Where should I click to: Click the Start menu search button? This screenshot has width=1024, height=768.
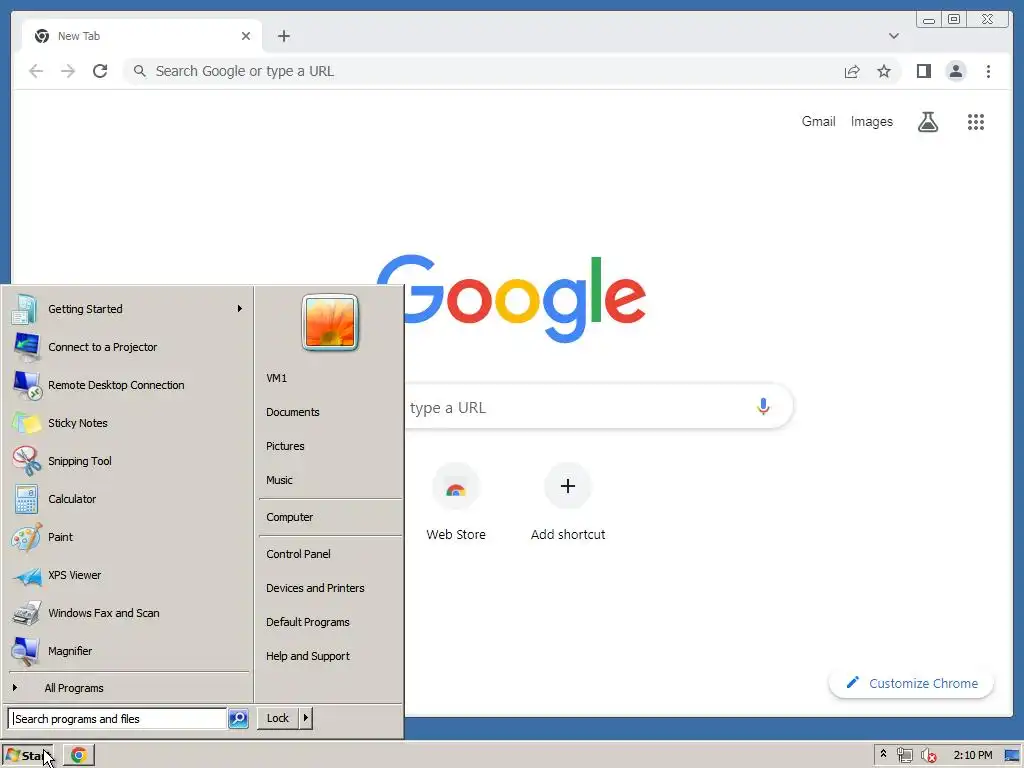(x=238, y=718)
